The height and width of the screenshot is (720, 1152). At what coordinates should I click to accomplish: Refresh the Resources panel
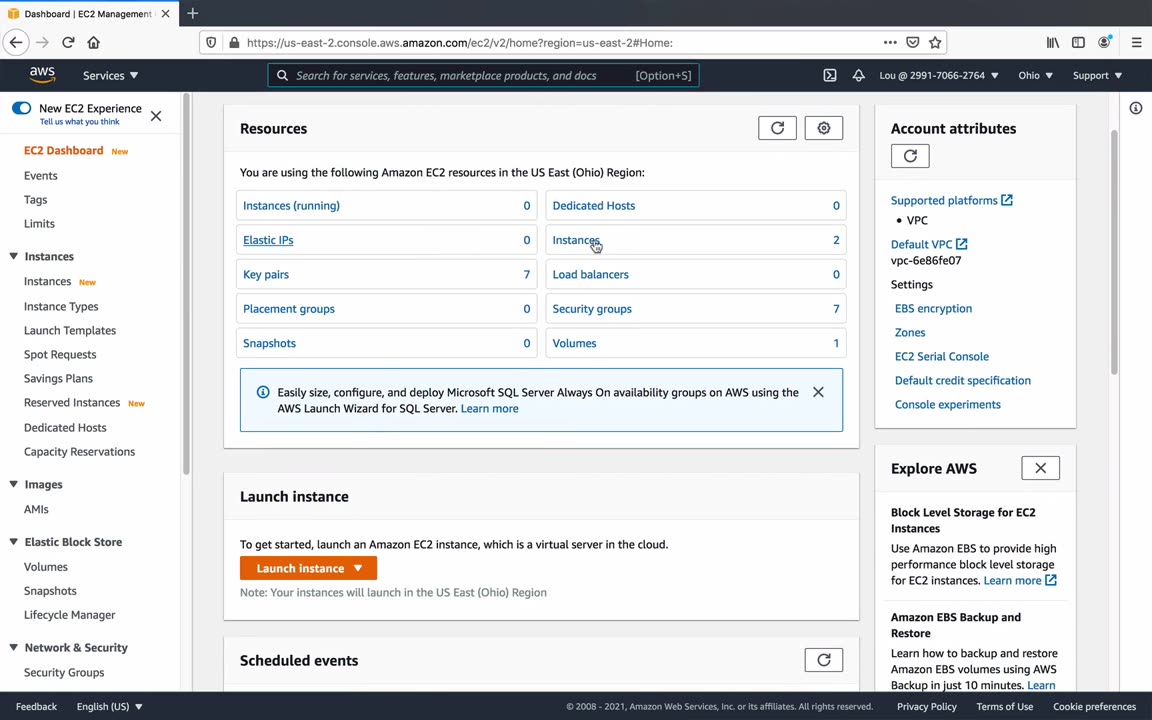point(777,128)
